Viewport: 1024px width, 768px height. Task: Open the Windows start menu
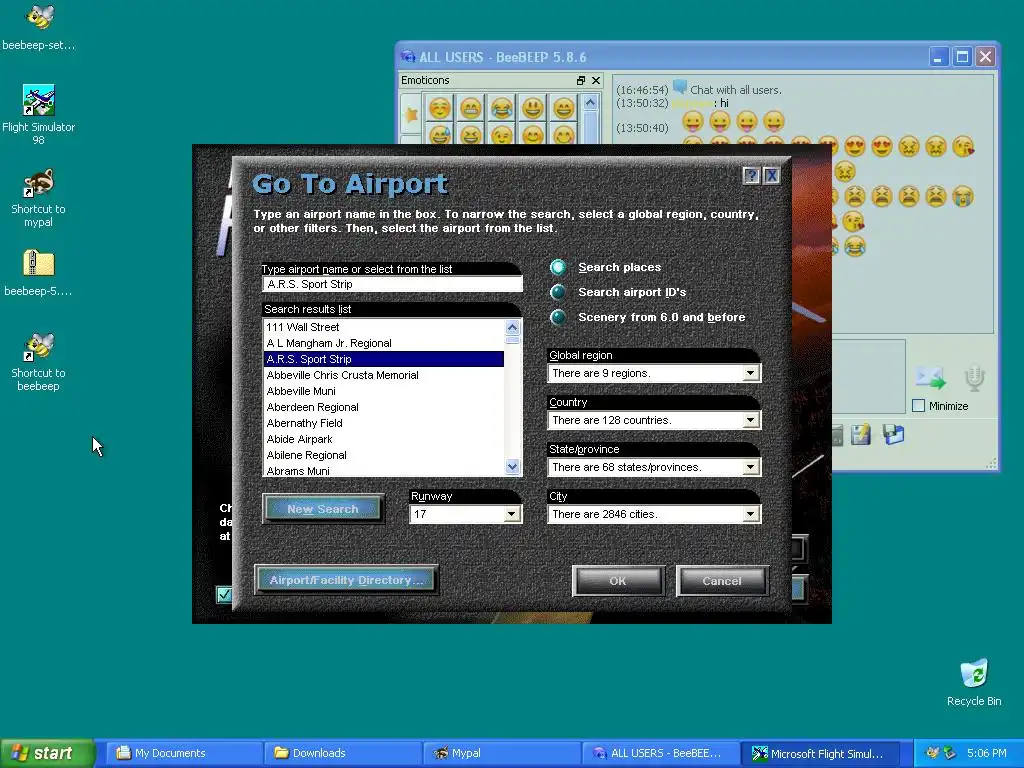coord(47,753)
